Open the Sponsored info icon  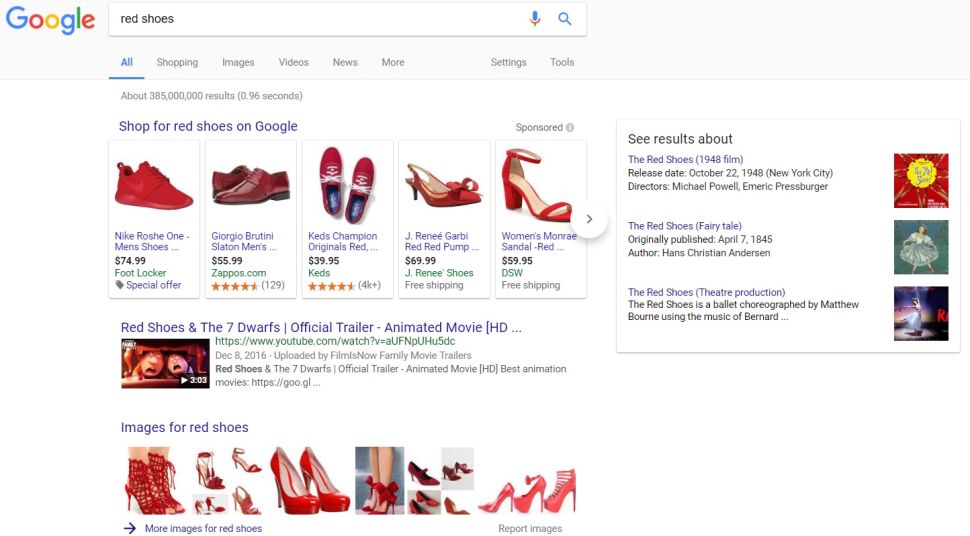pyautogui.click(x=570, y=128)
